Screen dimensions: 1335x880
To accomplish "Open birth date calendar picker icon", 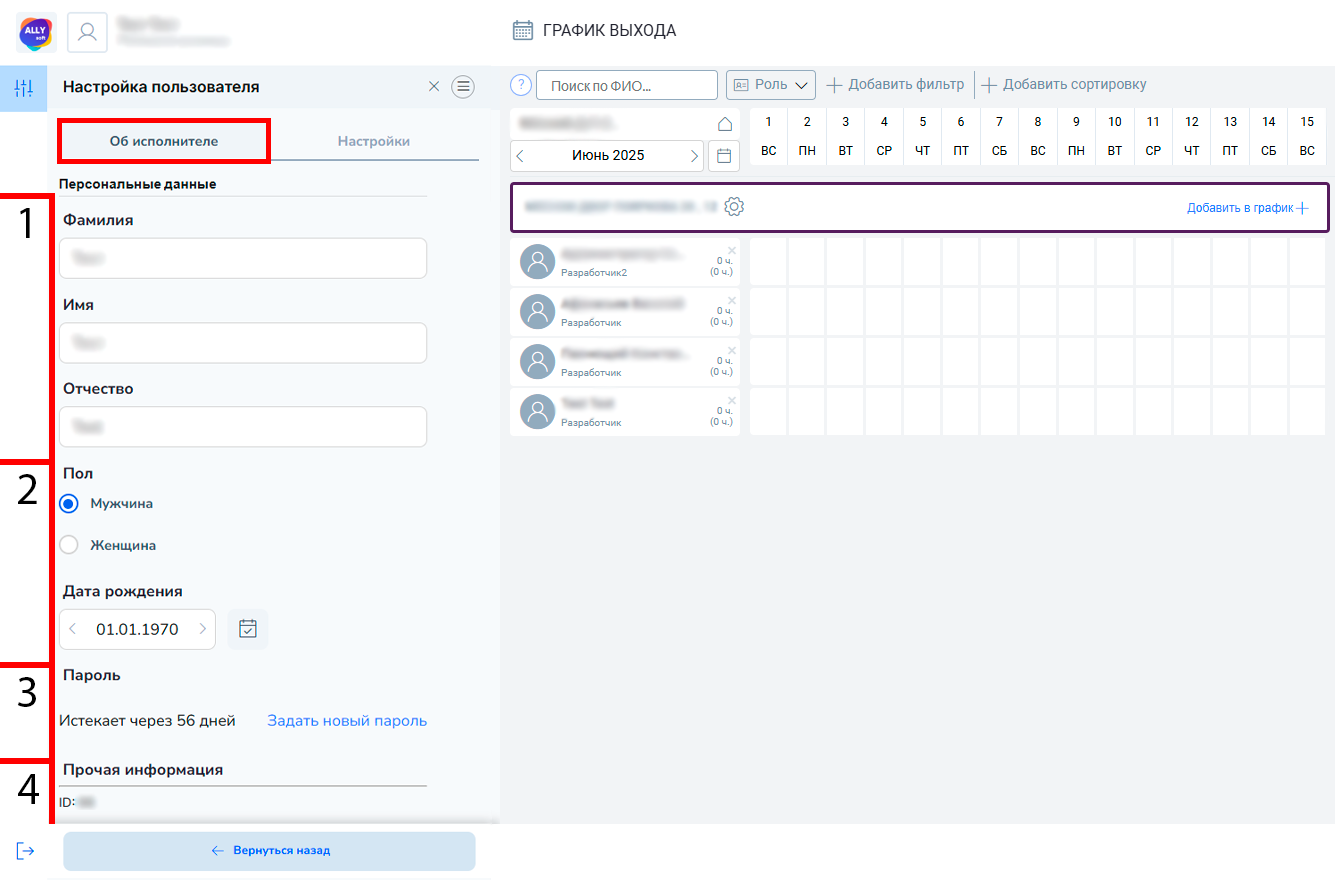I will pos(248,629).
